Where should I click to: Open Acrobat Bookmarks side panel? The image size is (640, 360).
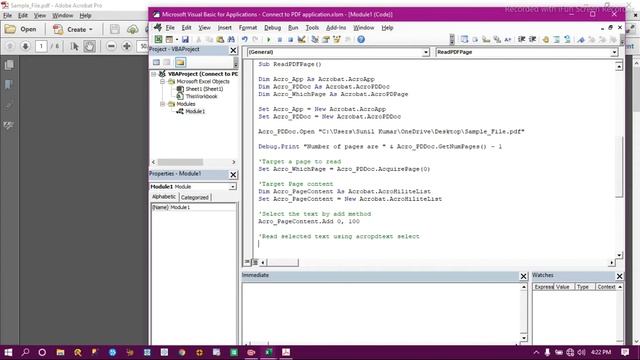(9, 84)
